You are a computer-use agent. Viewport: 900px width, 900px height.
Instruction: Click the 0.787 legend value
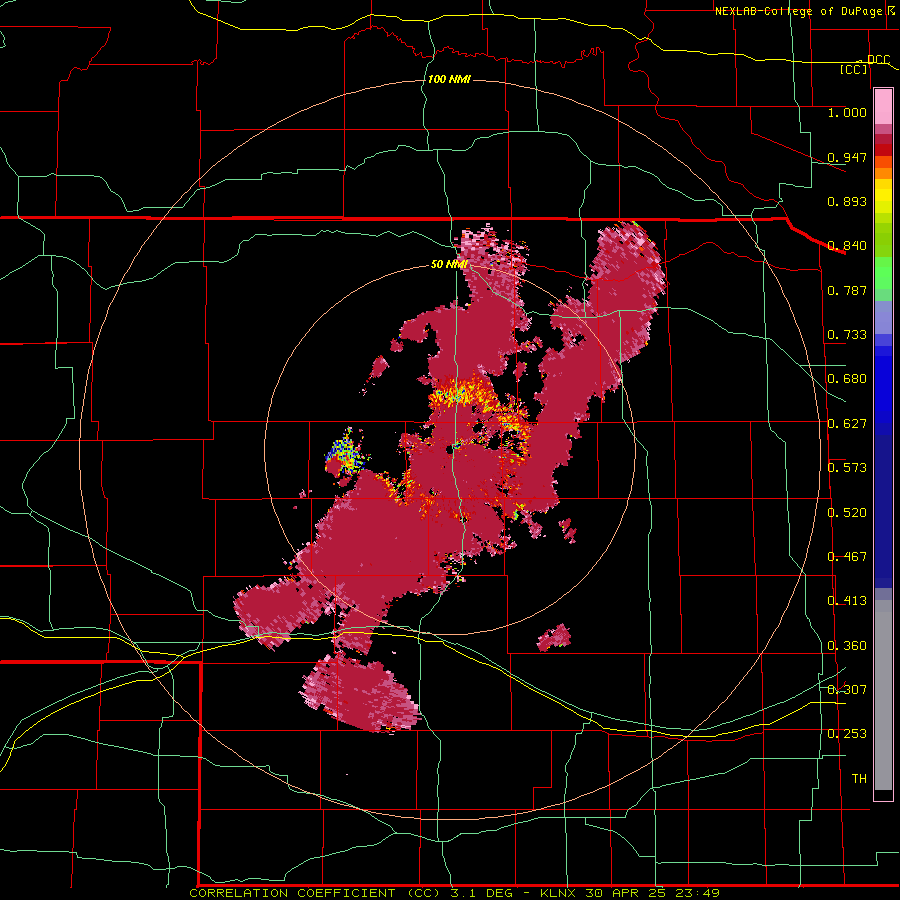847,290
